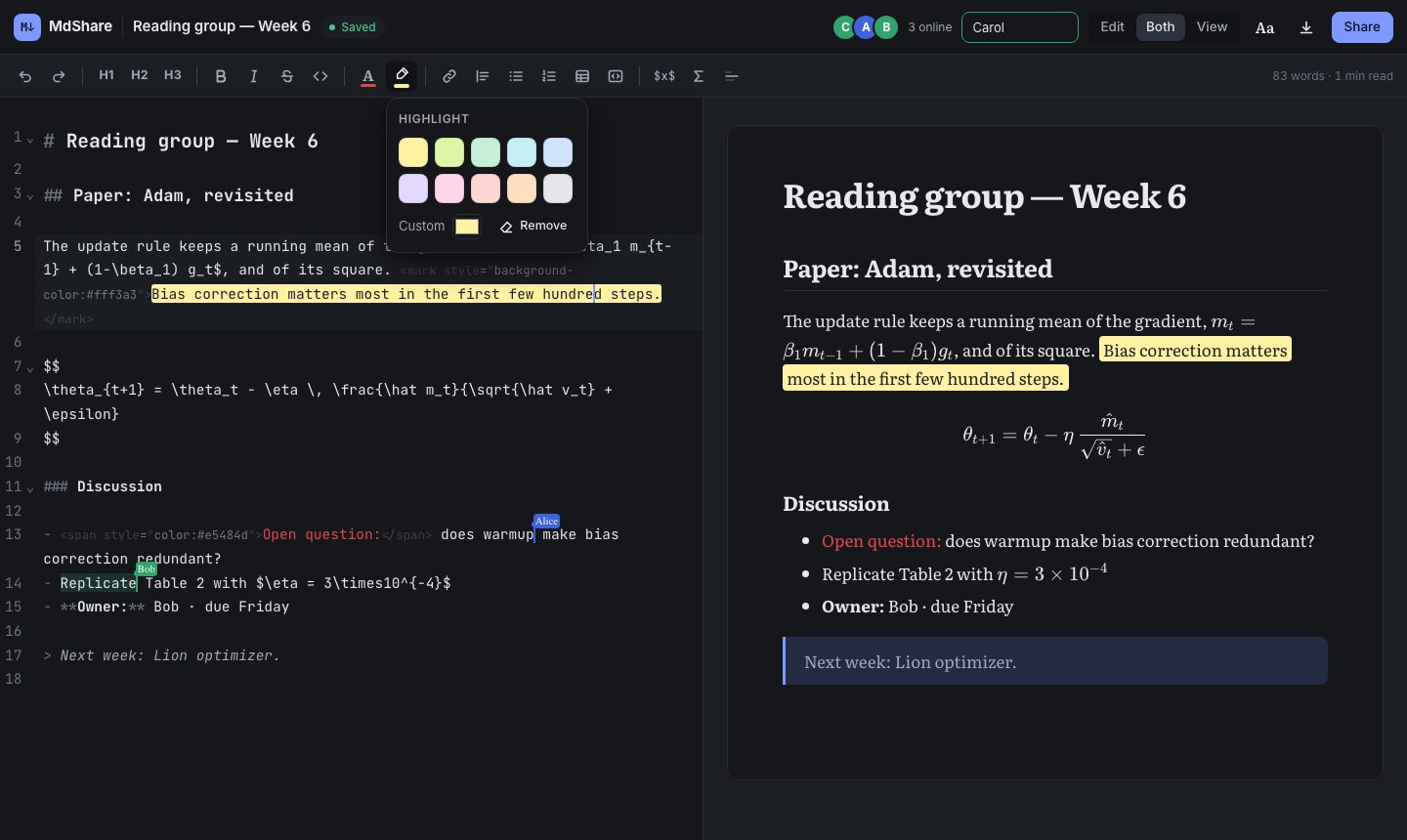Open the Aa typography settings
Viewport: 1407px width, 840px height.
click(1264, 27)
